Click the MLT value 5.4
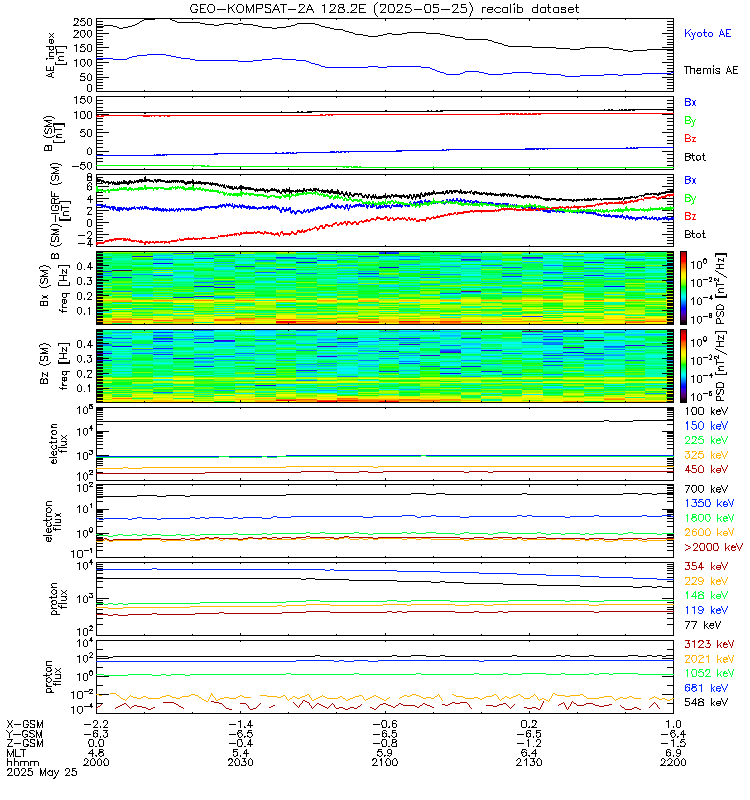This screenshot has width=750, height=800. click(x=240, y=753)
